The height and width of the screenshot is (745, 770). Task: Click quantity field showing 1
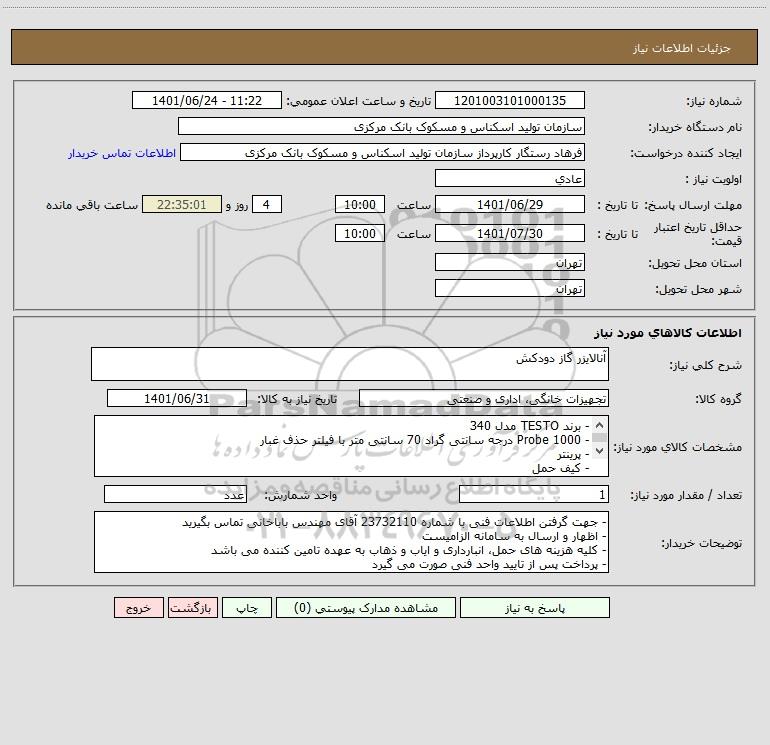534,494
